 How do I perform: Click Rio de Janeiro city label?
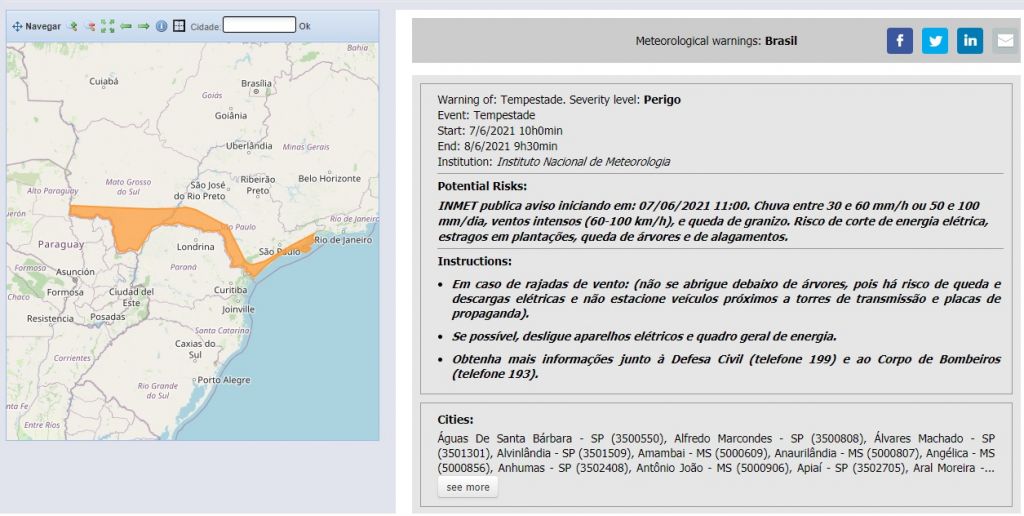pos(343,240)
